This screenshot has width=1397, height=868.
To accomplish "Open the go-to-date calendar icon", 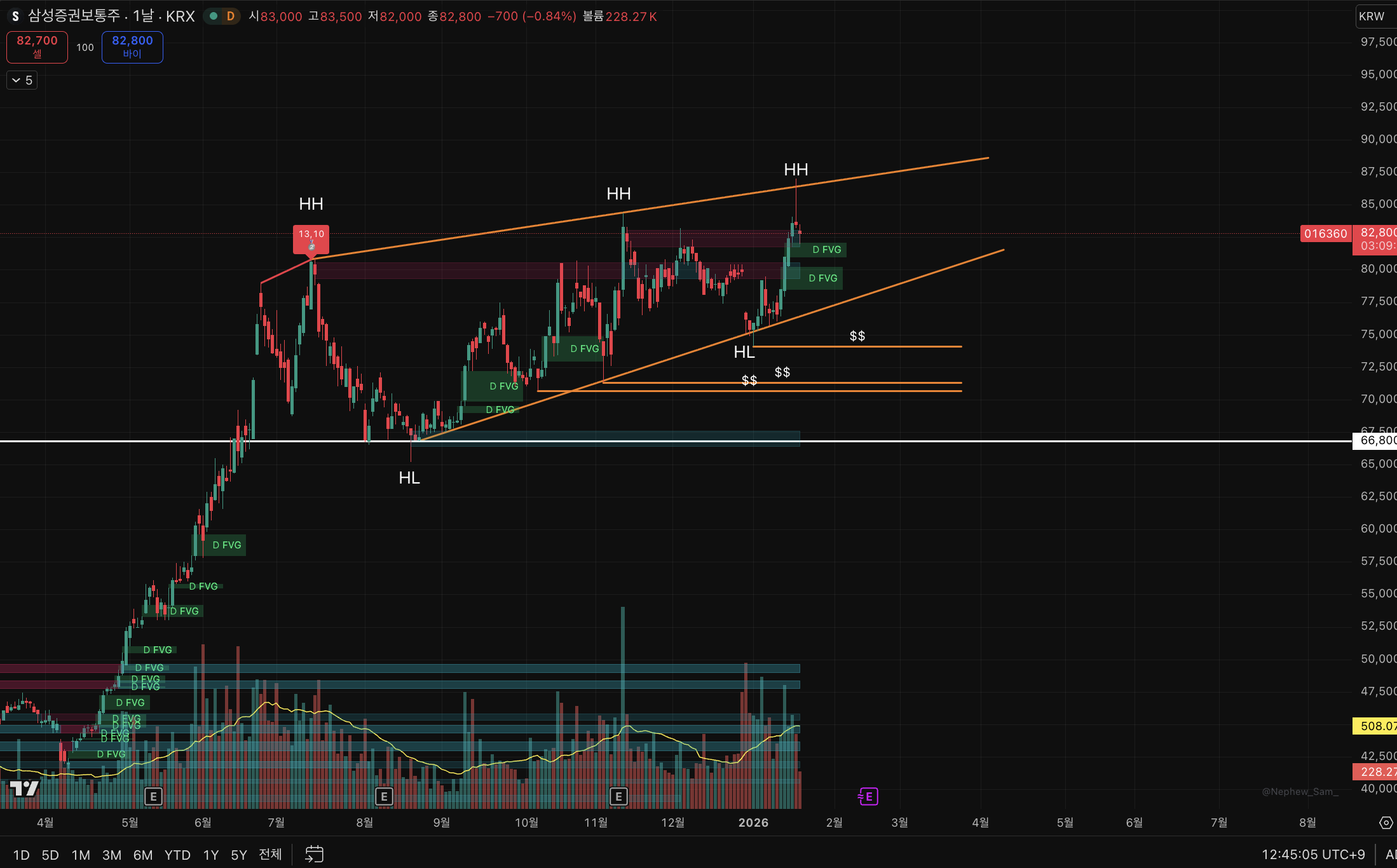I will tap(314, 854).
